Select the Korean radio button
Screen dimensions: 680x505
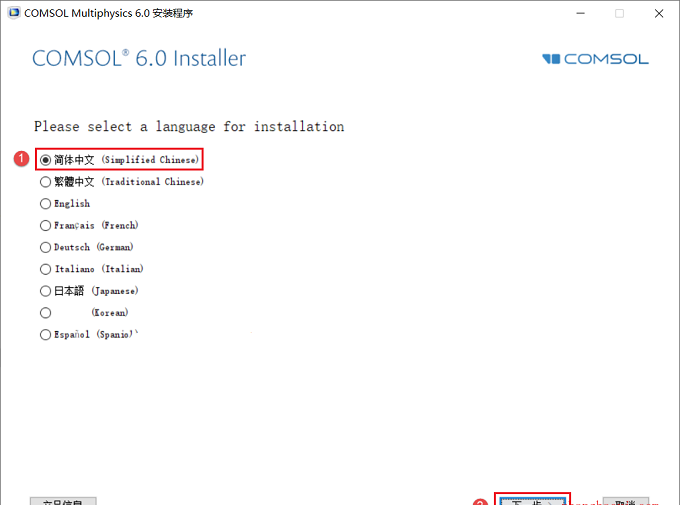point(46,313)
